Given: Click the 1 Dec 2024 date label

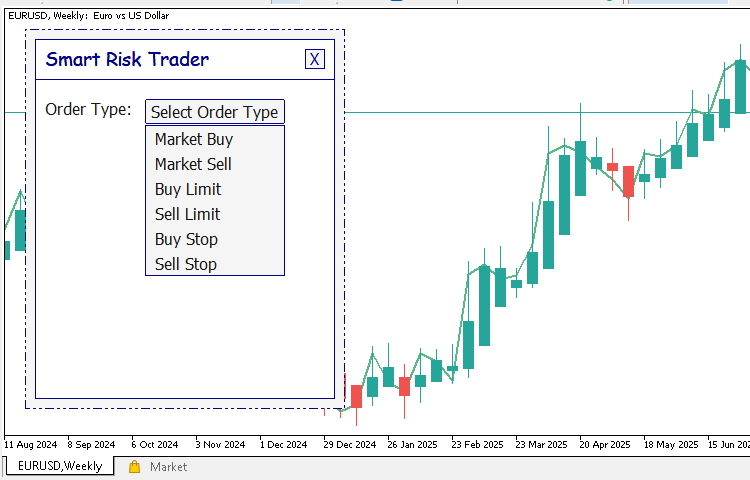Looking at the screenshot, I should [284, 445].
